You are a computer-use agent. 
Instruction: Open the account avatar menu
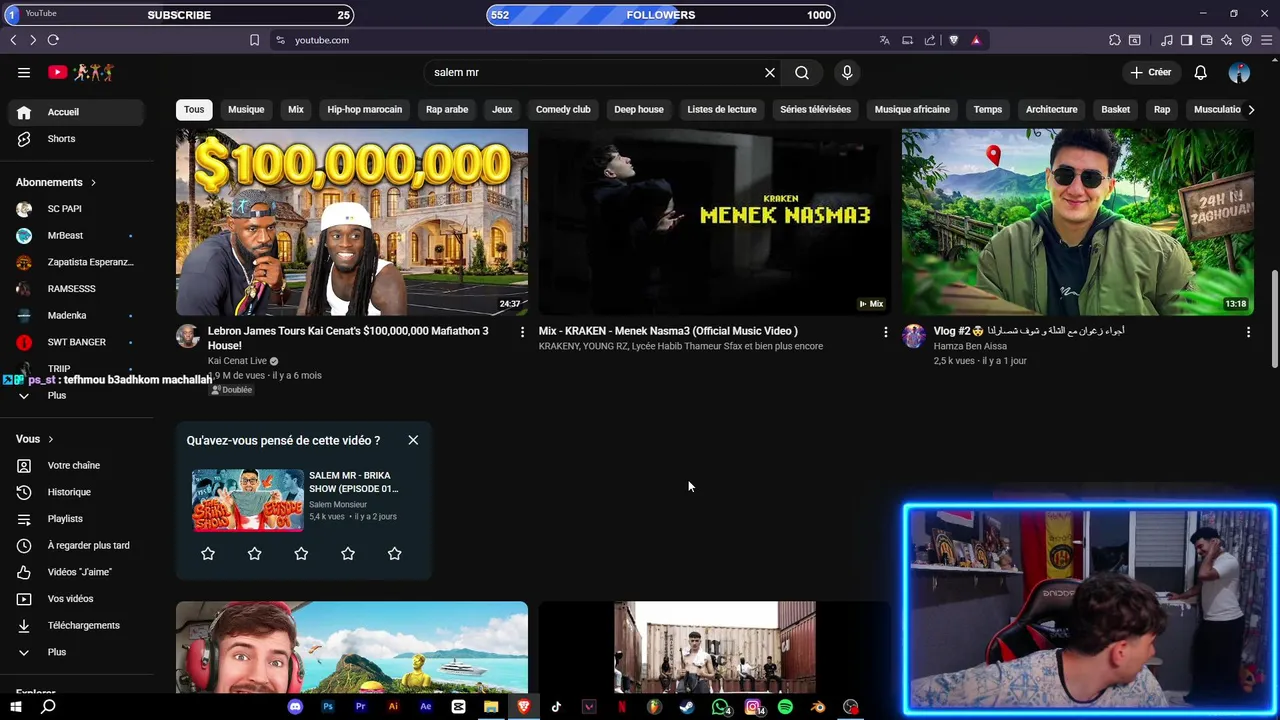(1239, 72)
